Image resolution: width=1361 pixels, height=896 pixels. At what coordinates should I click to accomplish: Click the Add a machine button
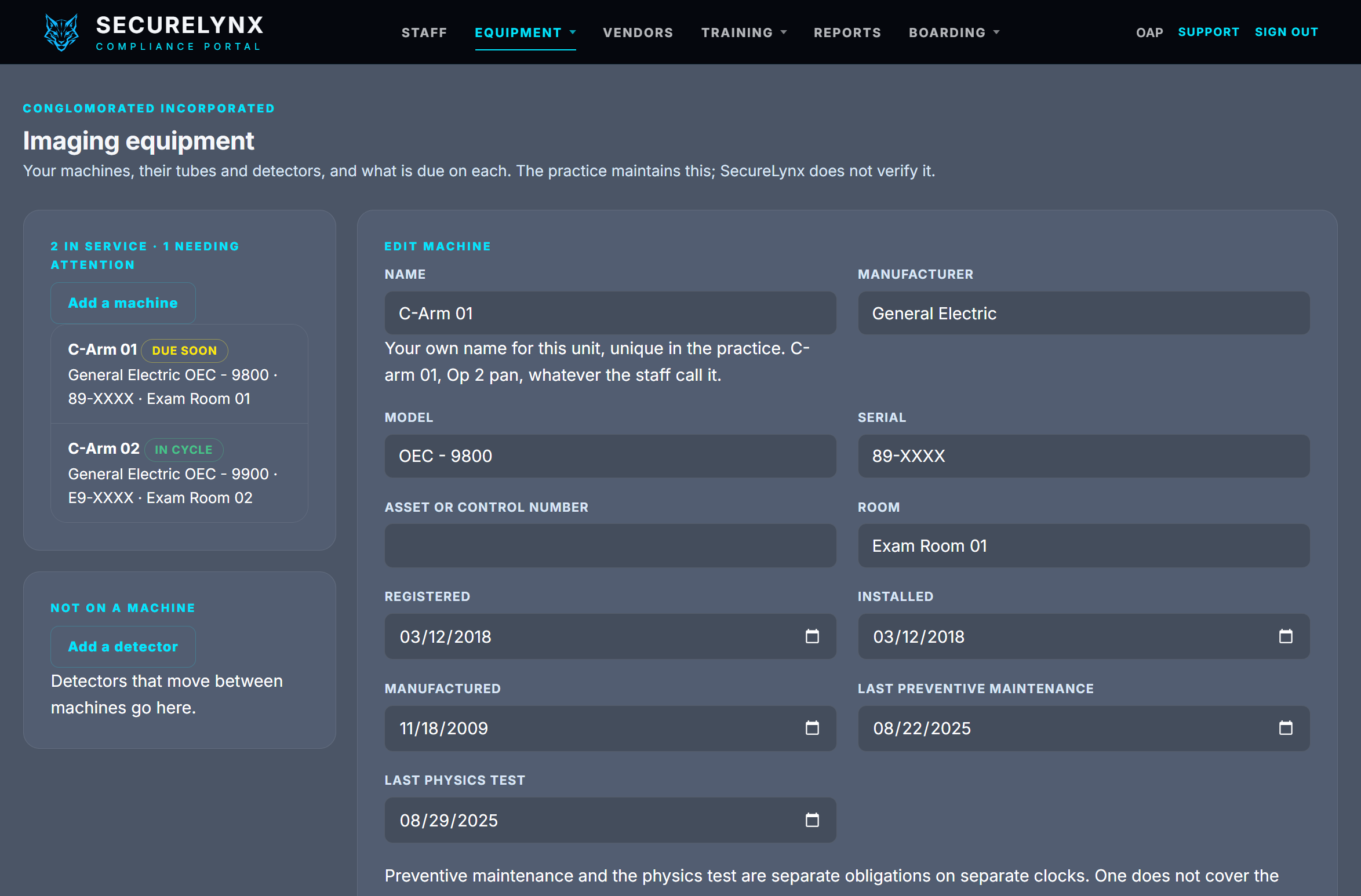[x=123, y=303]
